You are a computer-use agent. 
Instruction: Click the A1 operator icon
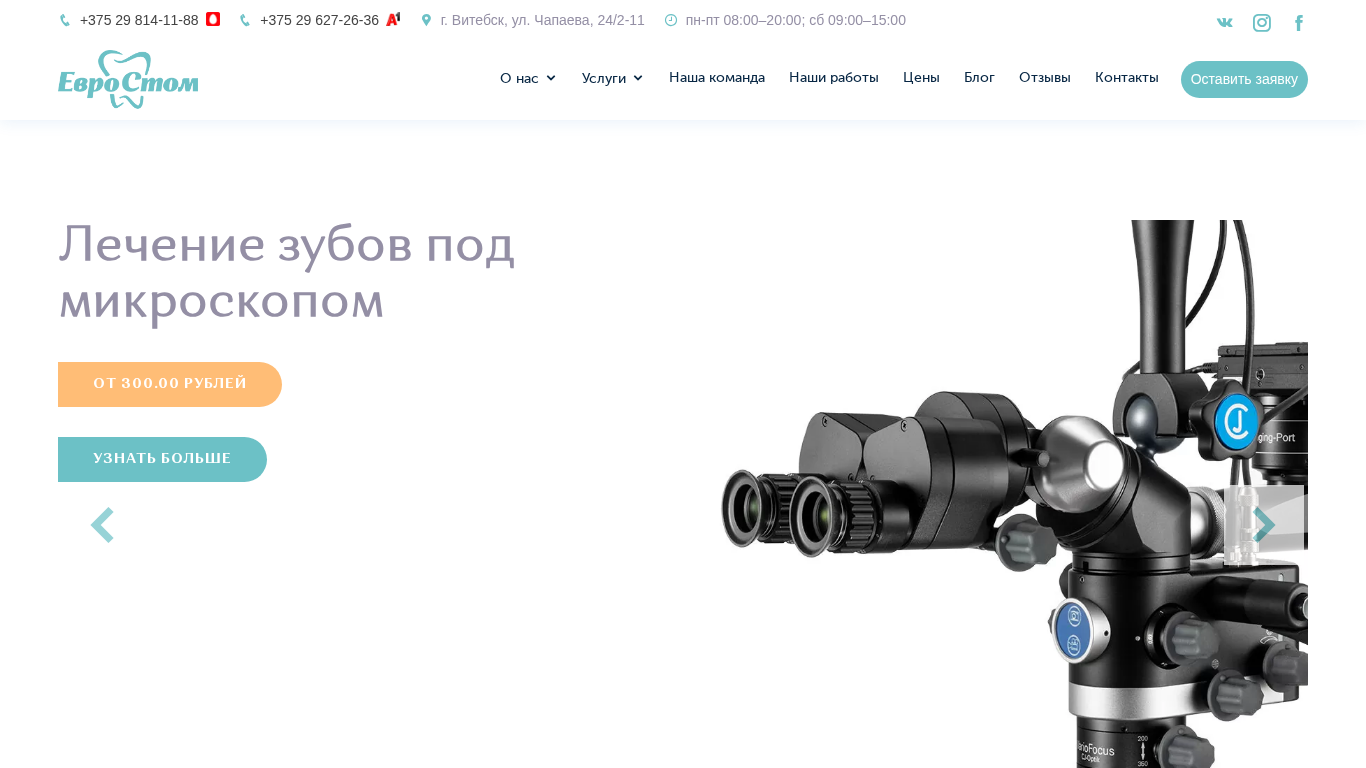pos(393,19)
